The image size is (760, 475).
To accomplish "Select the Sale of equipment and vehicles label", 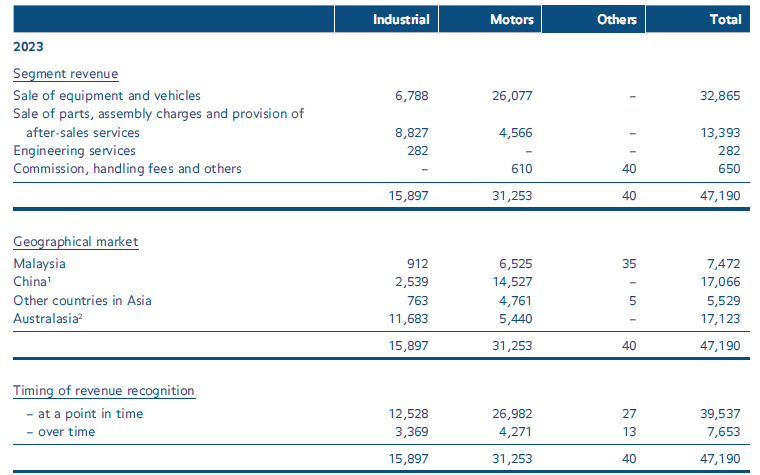I will [107, 96].
